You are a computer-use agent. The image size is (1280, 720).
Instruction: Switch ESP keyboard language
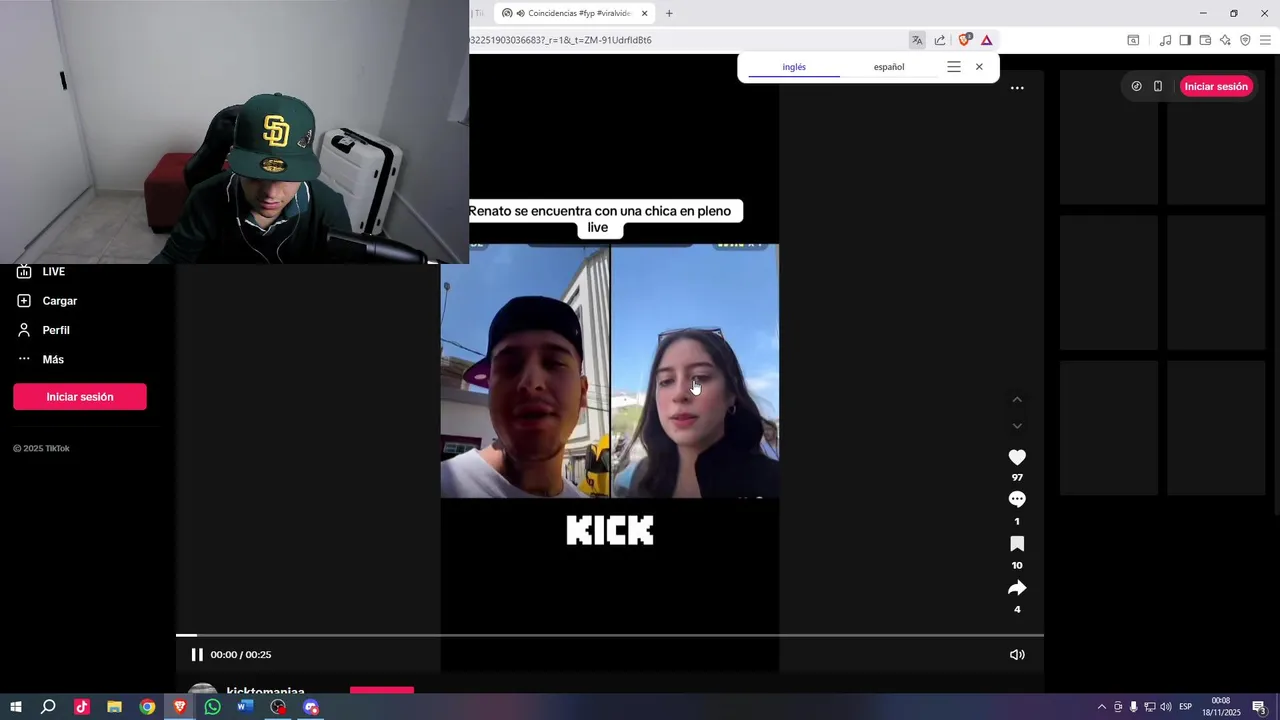1186,707
